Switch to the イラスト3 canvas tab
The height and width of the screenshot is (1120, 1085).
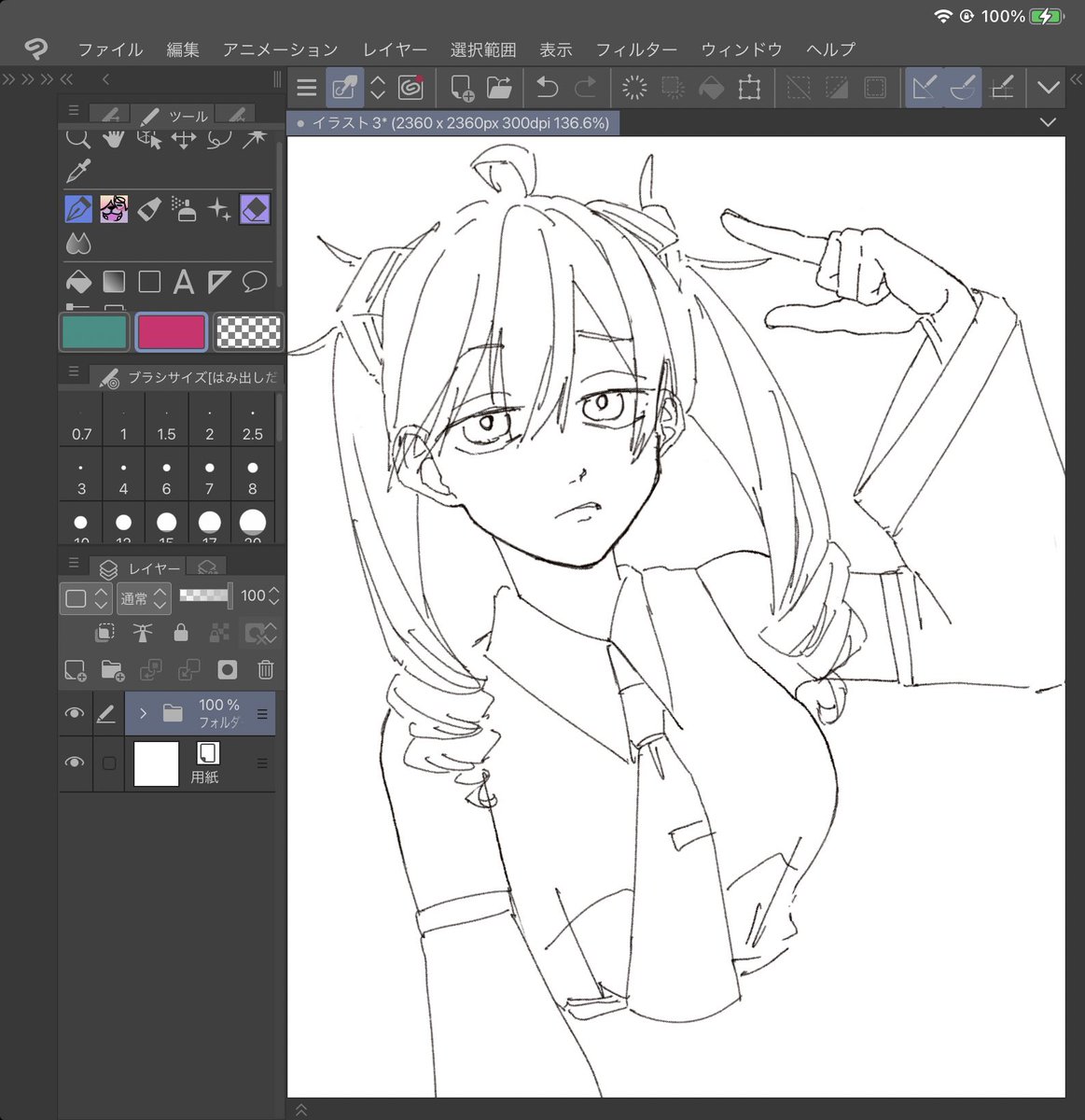453,123
